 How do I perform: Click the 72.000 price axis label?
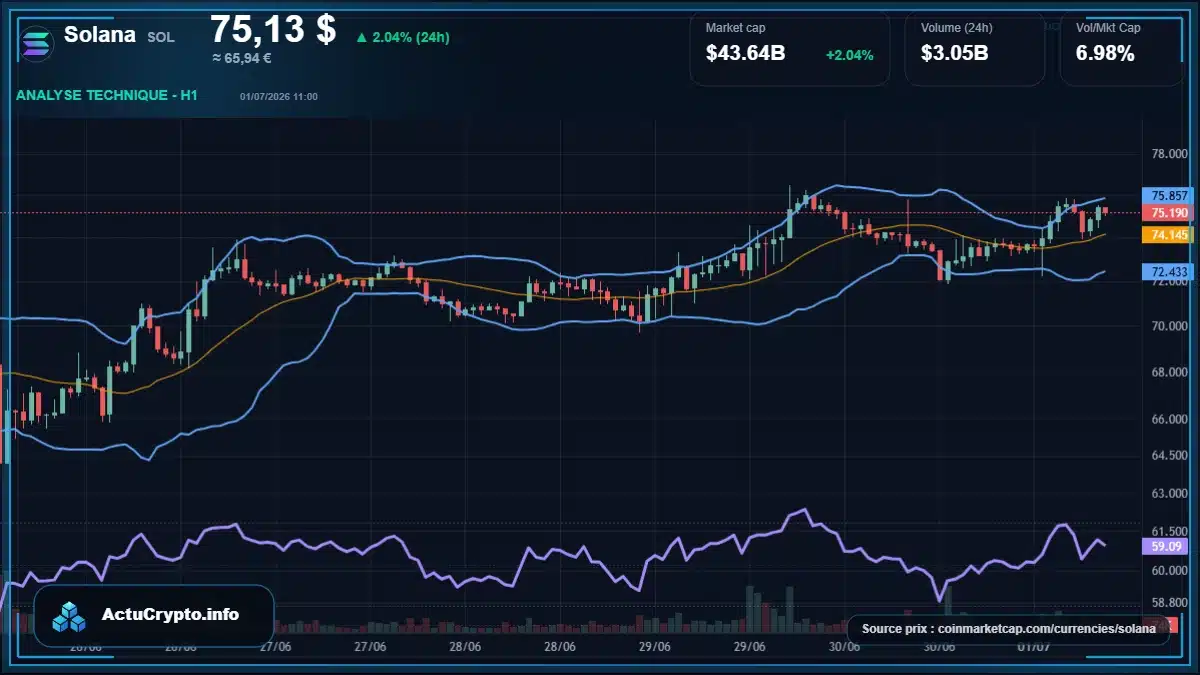(1170, 282)
